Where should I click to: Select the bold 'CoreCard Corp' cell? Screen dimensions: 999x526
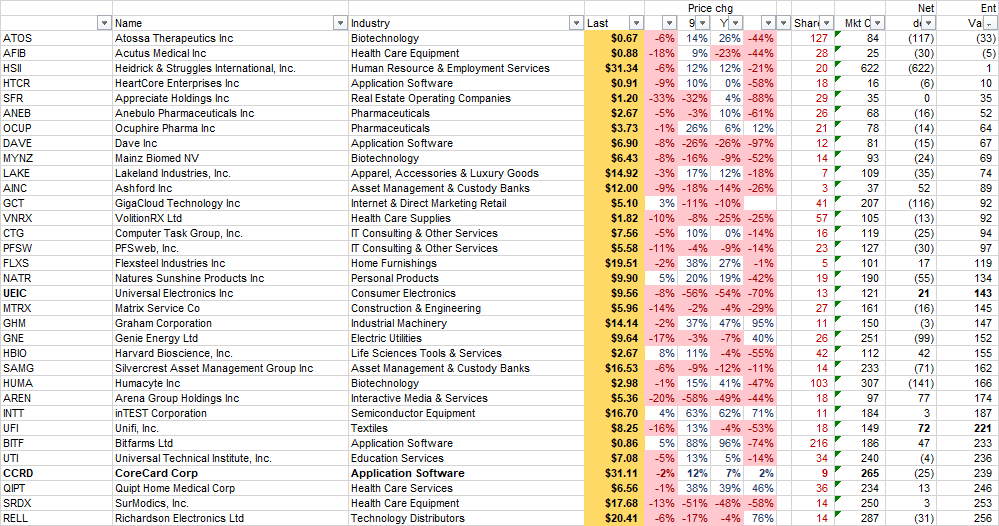[x=230, y=473]
